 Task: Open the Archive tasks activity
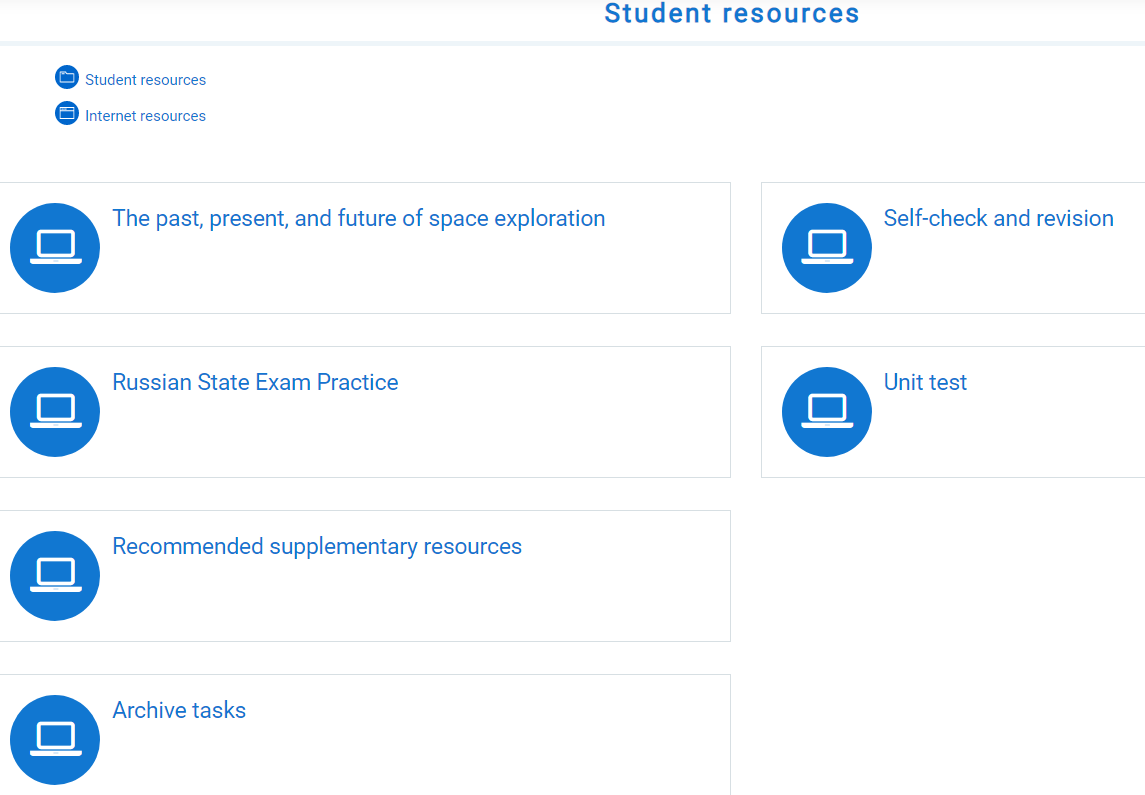click(x=179, y=710)
